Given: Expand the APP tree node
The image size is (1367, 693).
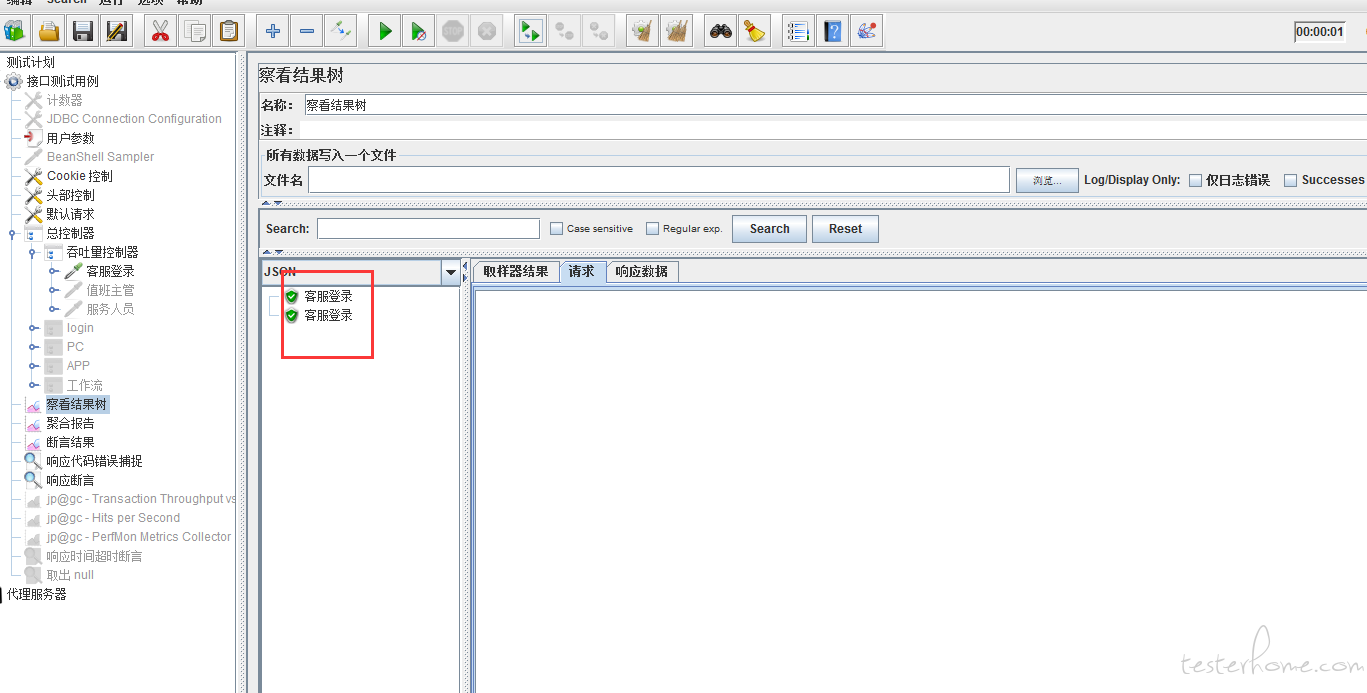Looking at the screenshot, I should 33,366.
